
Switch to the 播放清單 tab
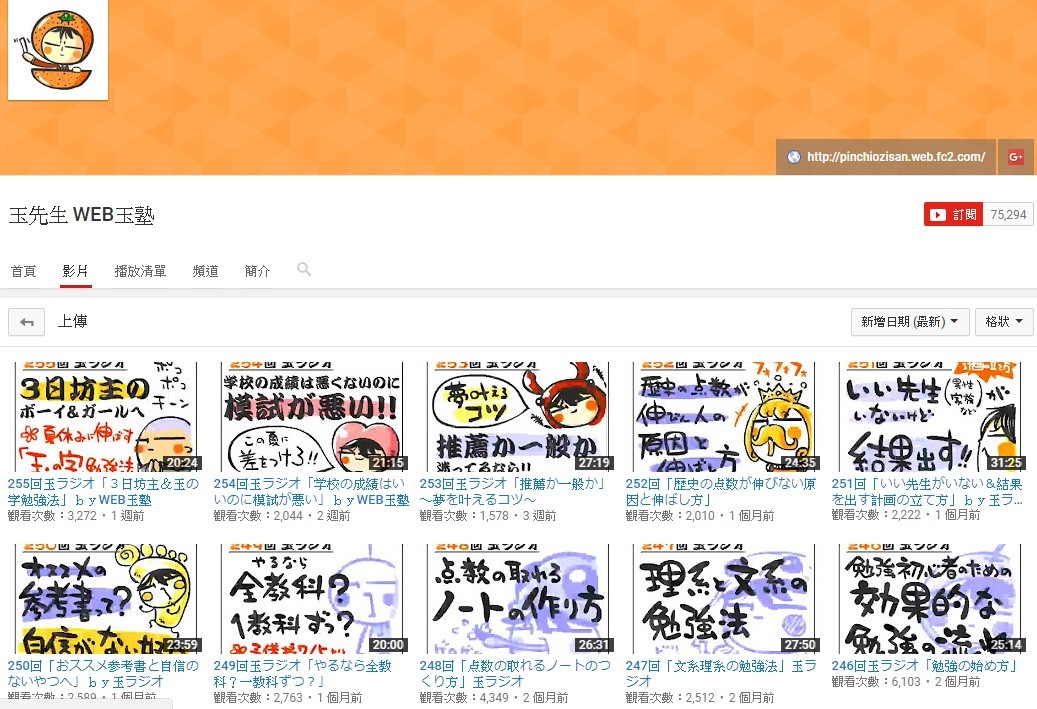[140, 271]
